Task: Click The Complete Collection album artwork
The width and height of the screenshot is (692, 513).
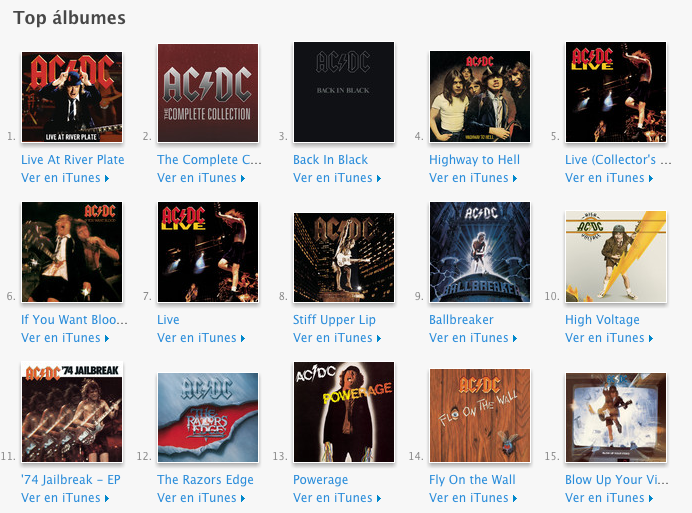Action: (208, 93)
